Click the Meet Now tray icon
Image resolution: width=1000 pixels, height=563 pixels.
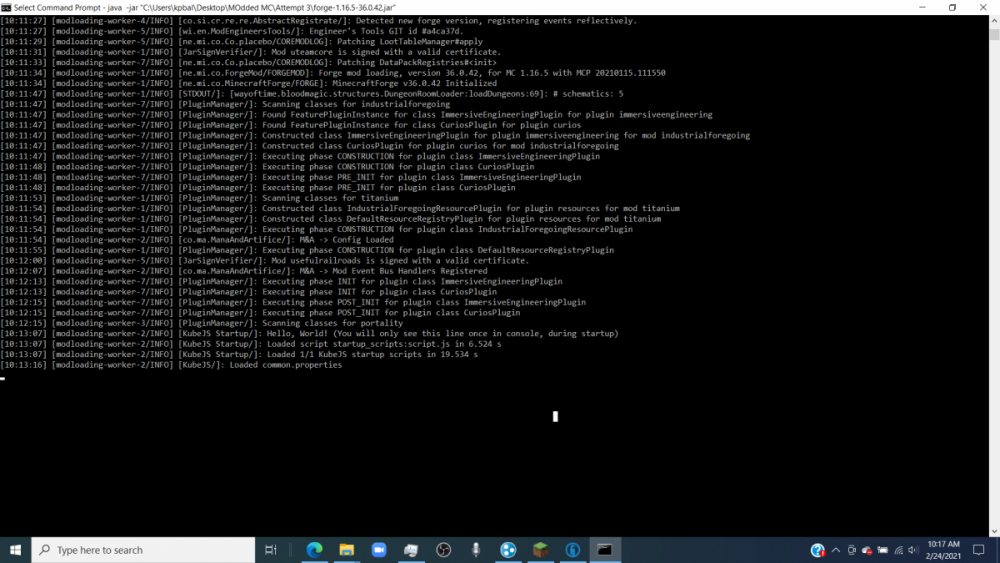coord(851,550)
